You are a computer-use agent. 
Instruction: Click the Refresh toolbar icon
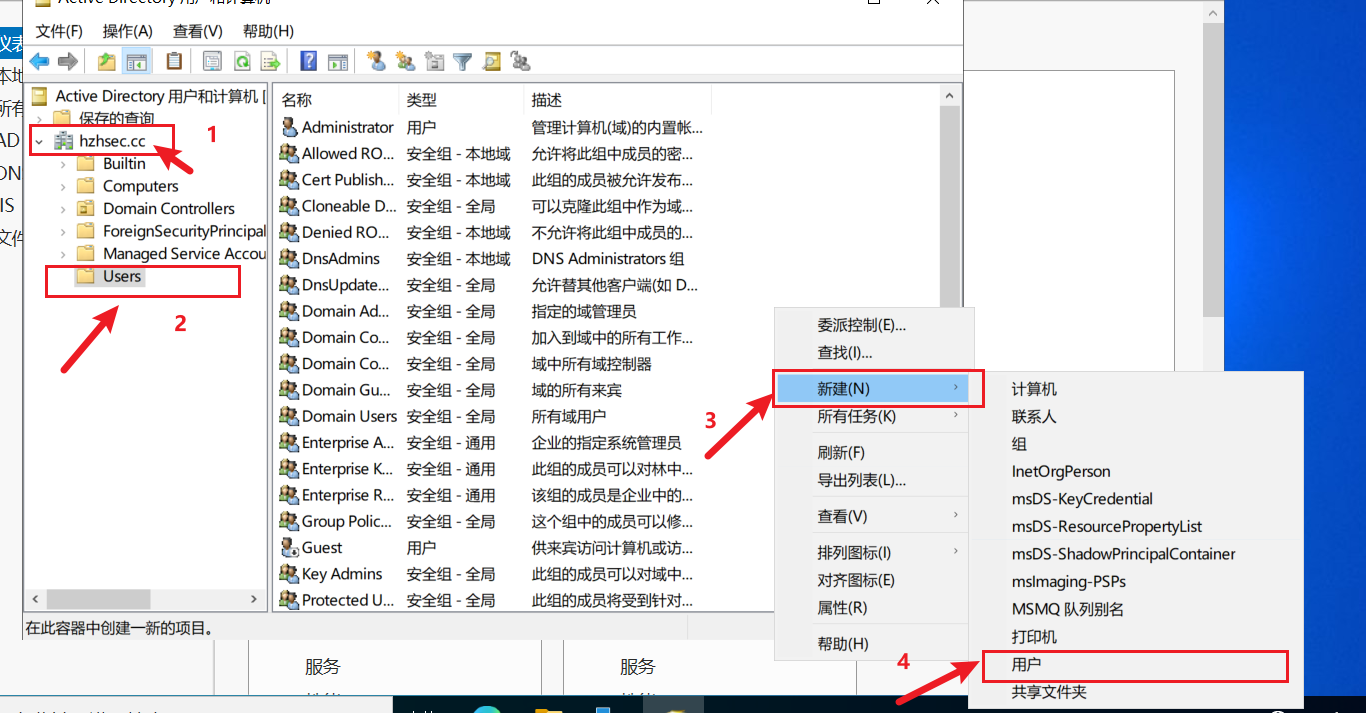click(241, 62)
